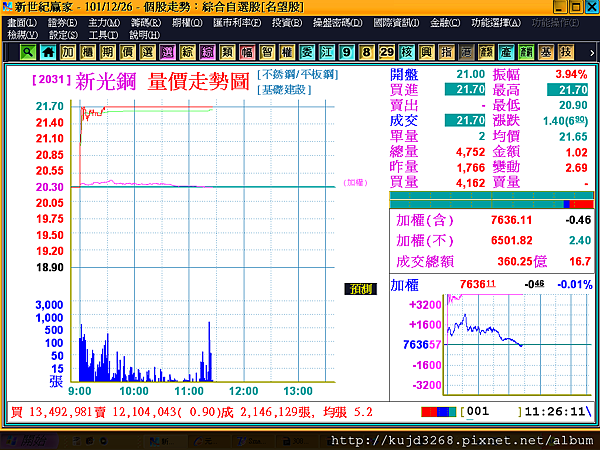Open the 說明(H) help menu

tap(144, 35)
